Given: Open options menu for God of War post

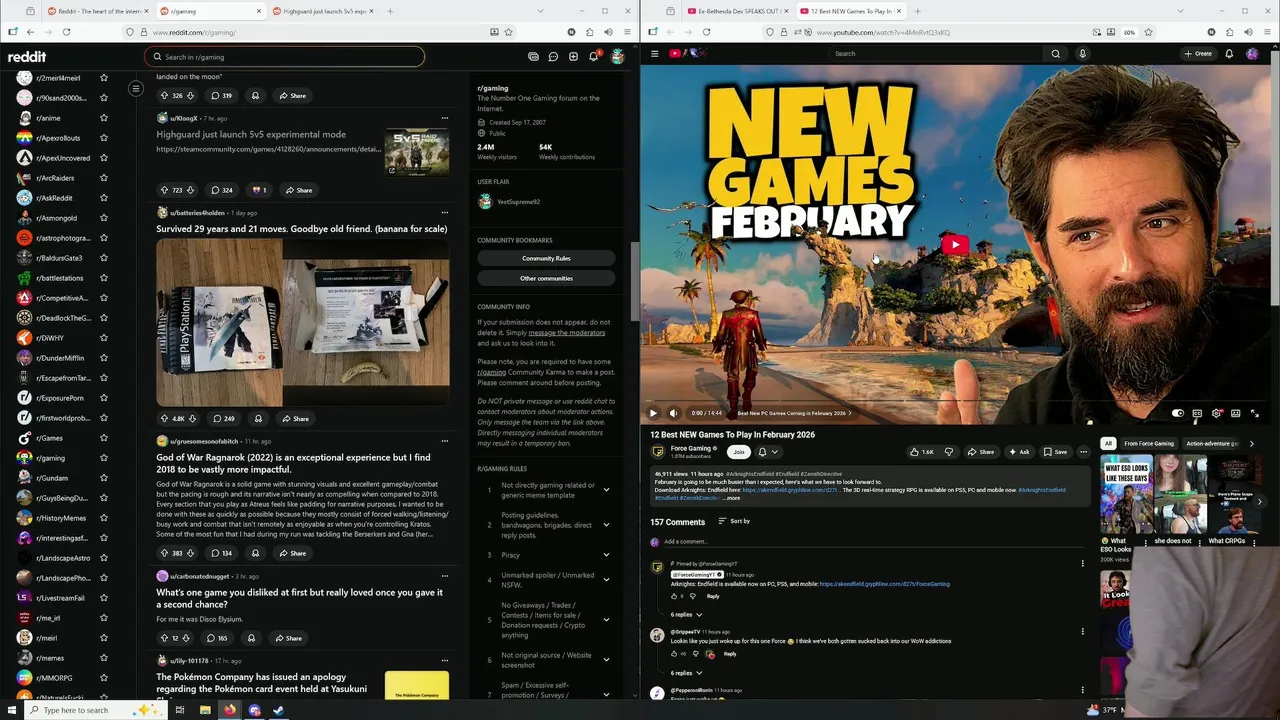Looking at the screenshot, I should [445, 441].
